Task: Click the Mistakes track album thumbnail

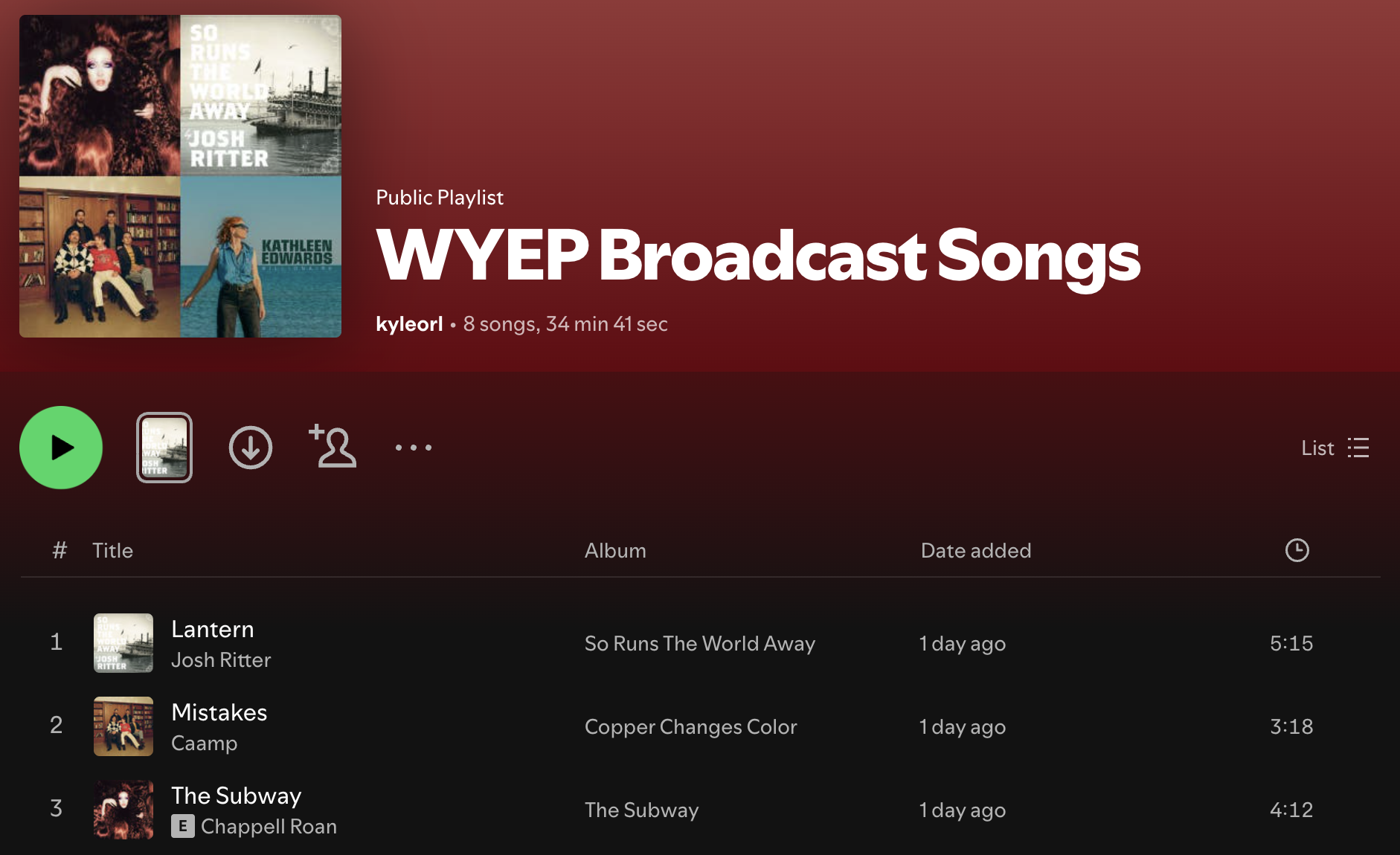Action: coord(123,726)
